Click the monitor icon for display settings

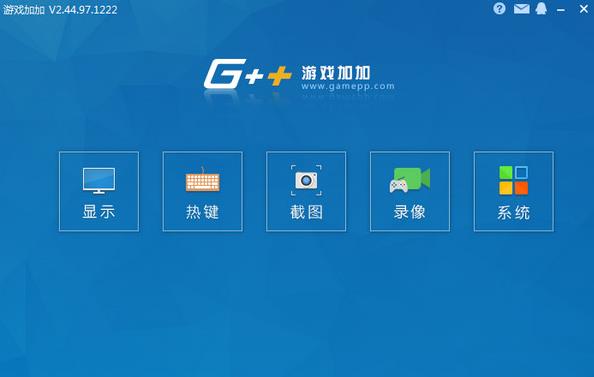pos(99,181)
